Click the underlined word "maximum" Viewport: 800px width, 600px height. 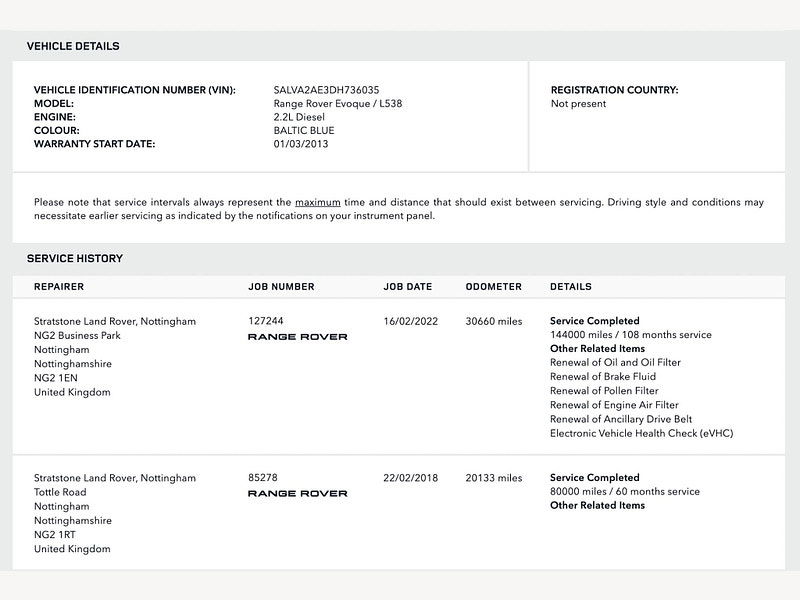317,202
